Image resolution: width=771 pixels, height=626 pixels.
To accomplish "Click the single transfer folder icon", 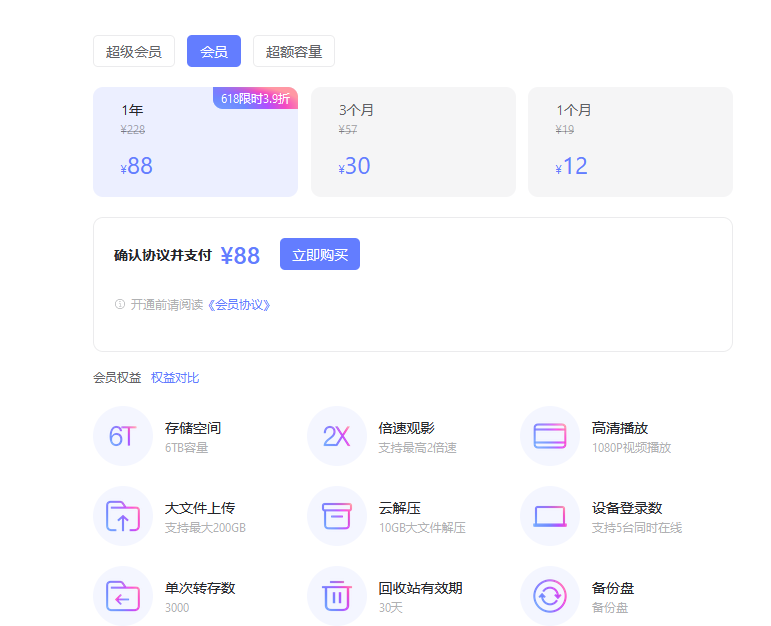I will coord(122,596).
